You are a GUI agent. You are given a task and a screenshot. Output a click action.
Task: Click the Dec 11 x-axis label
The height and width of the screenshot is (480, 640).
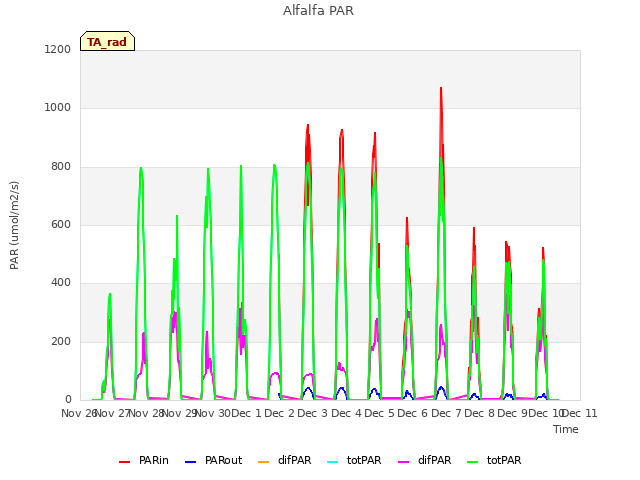click(580, 413)
